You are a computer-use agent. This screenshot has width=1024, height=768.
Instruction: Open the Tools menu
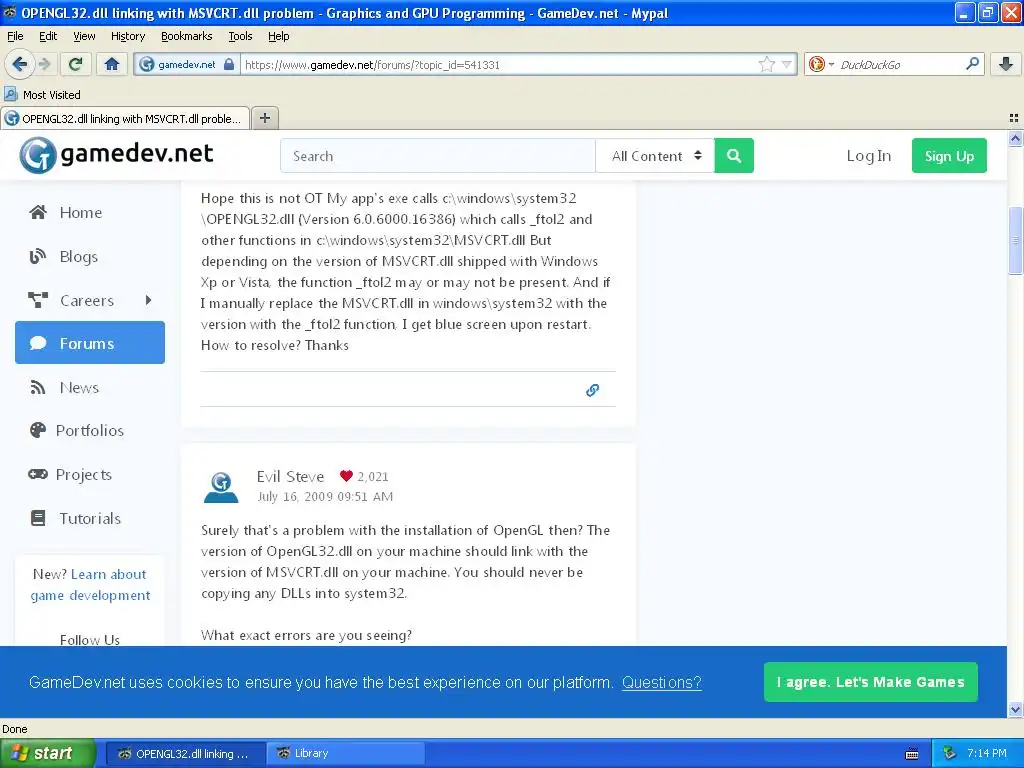tap(240, 36)
